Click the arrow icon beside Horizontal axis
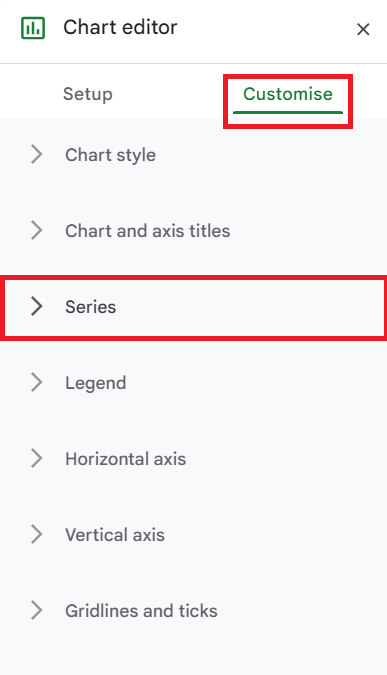Screen dimensions: 387x675 coord(37,458)
